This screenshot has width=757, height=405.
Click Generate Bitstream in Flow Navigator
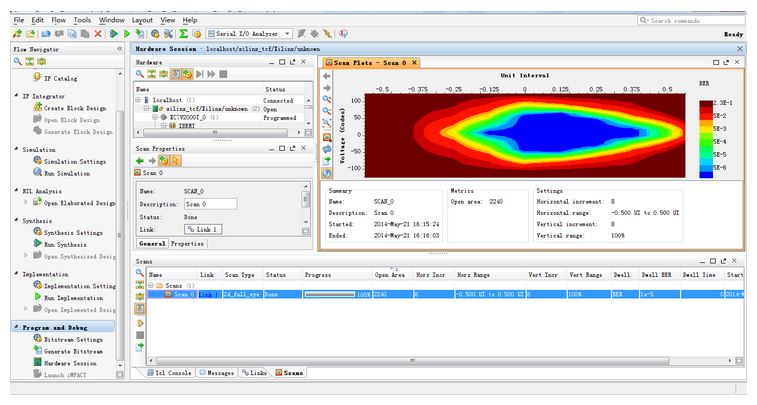point(71,351)
